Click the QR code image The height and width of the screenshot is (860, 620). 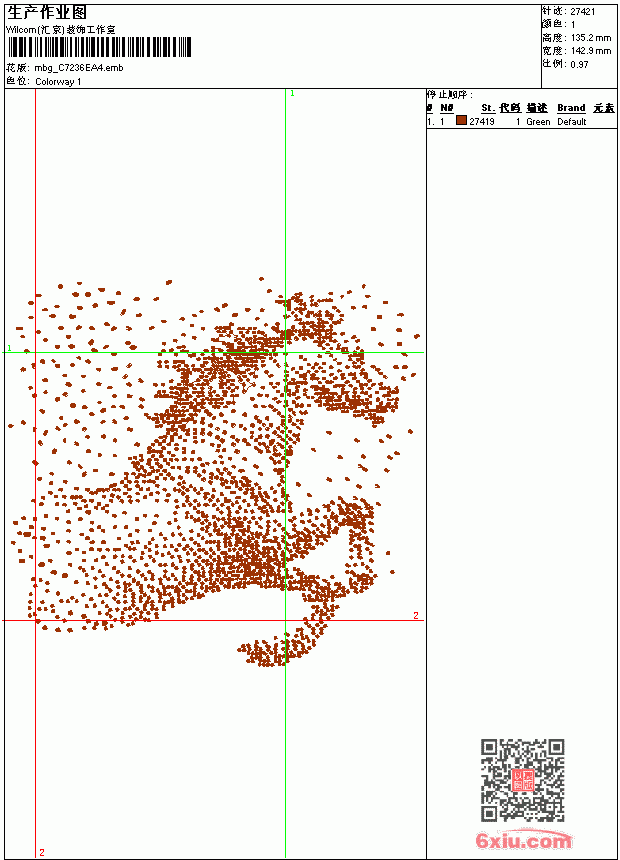[523, 780]
